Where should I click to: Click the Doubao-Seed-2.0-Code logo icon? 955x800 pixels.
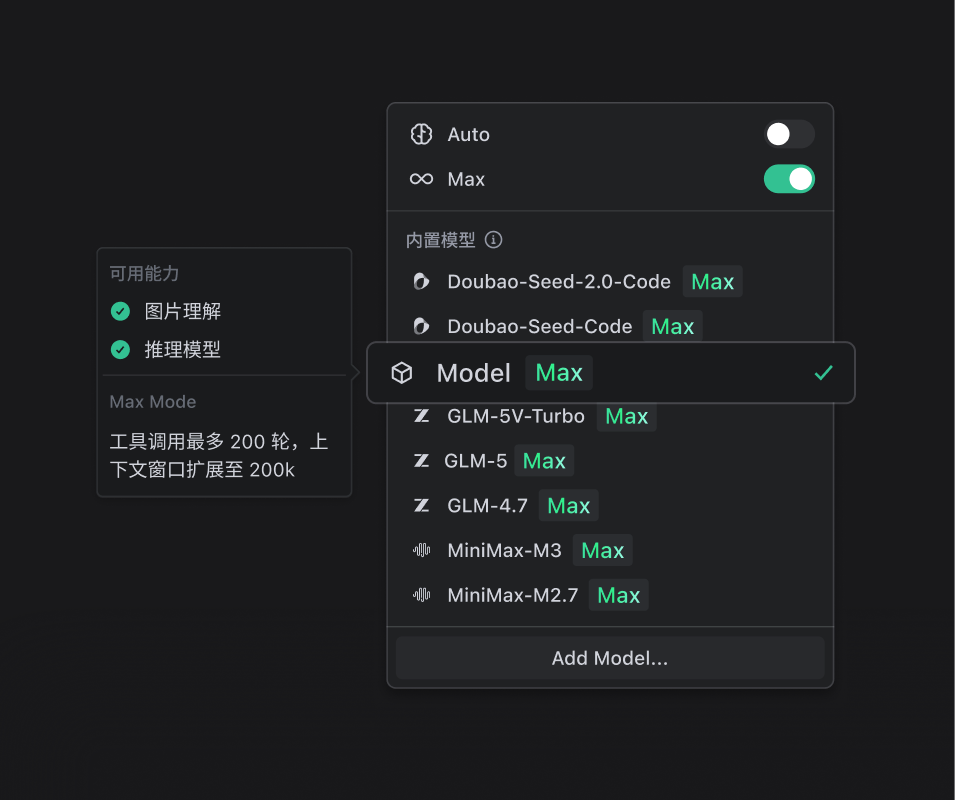(x=421, y=281)
